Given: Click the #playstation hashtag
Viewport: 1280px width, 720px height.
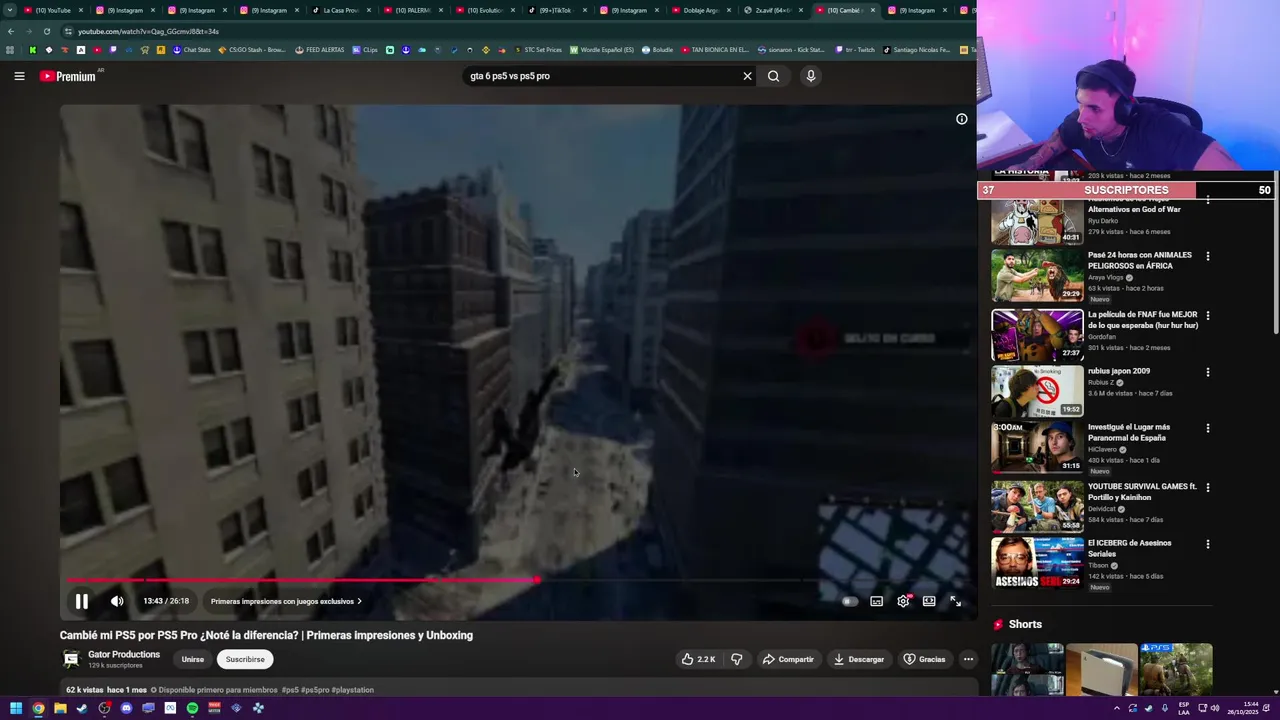Looking at the screenshot, I should tap(352, 690).
